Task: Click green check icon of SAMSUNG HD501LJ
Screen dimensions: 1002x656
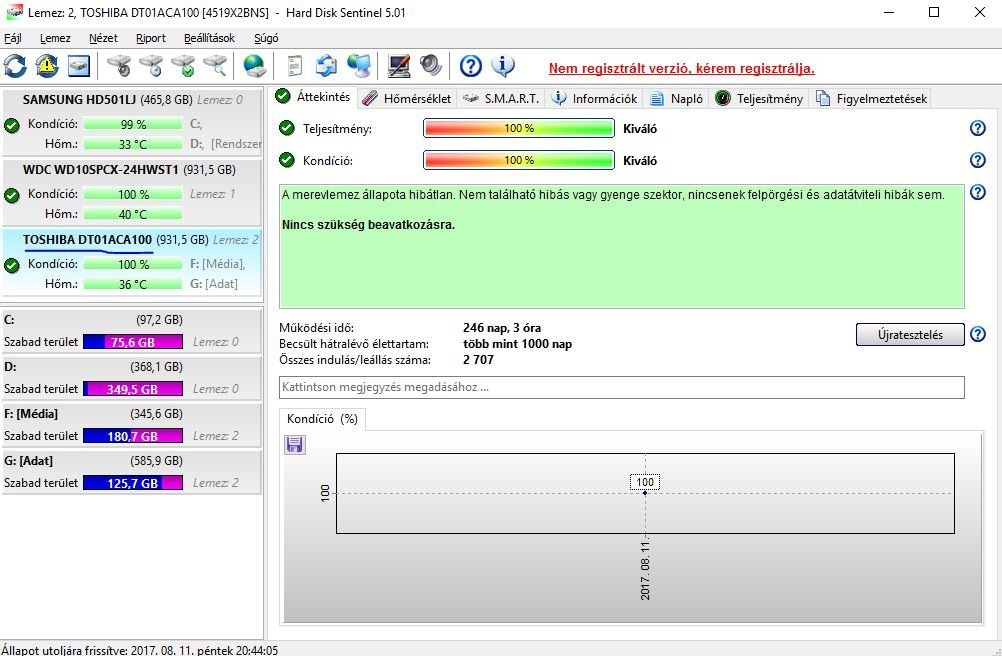Action: coord(12,125)
